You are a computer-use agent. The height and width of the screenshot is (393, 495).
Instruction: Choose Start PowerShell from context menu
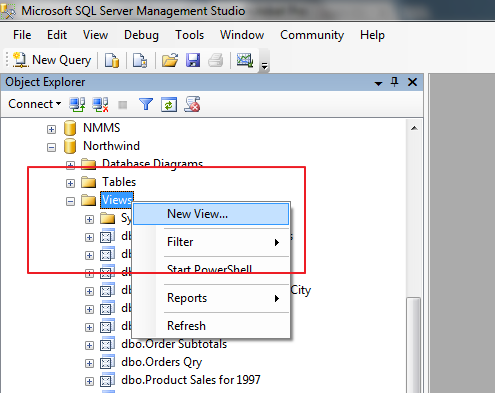pyautogui.click(x=211, y=269)
